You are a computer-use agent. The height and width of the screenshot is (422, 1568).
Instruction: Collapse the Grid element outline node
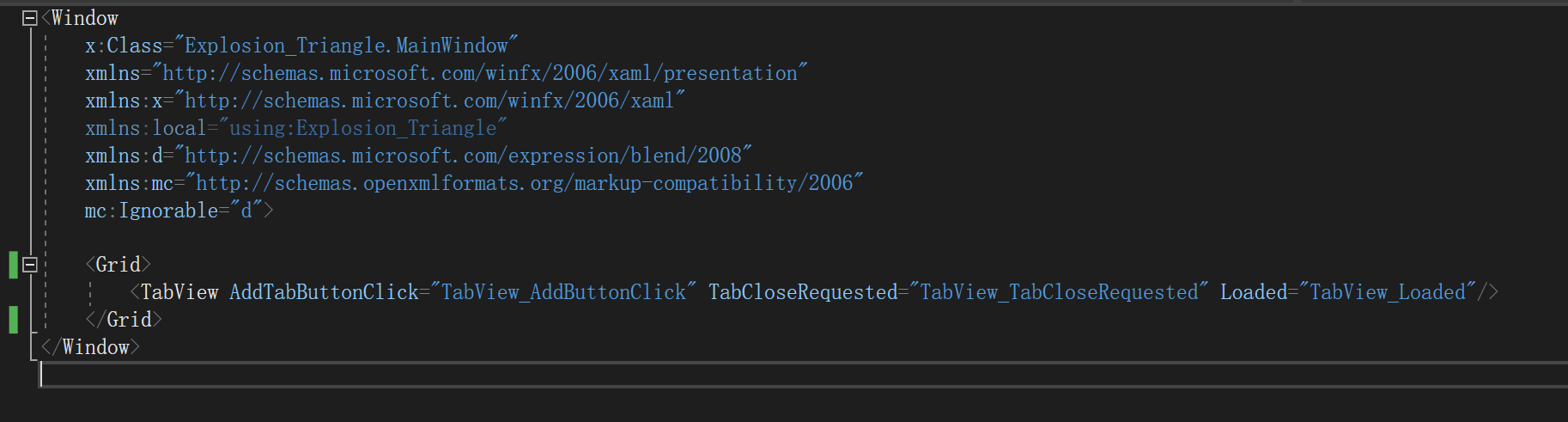coord(30,265)
